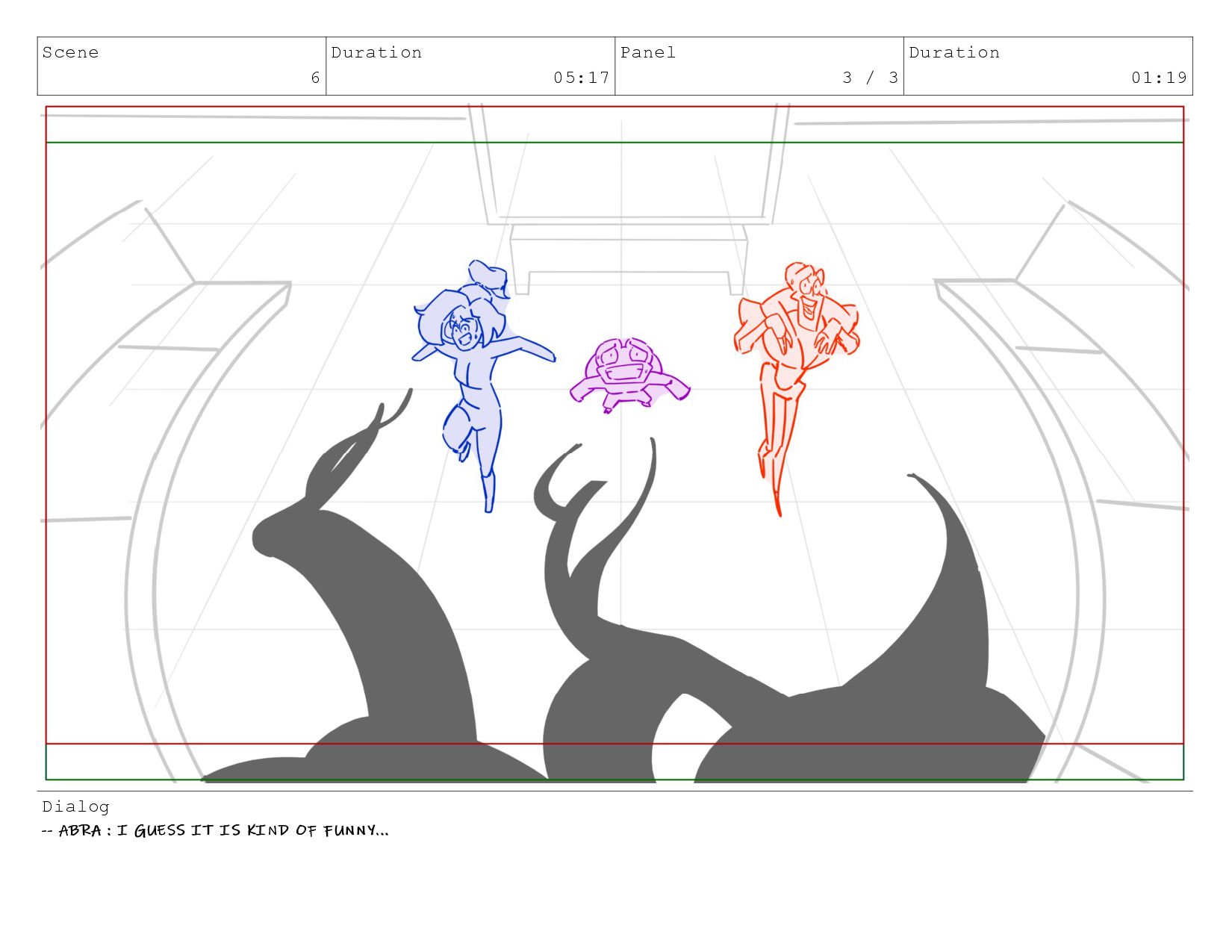The height and width of the screenshot is (952, 1232).
Task: Click the scene Duration label
Action: click(376, 52)
